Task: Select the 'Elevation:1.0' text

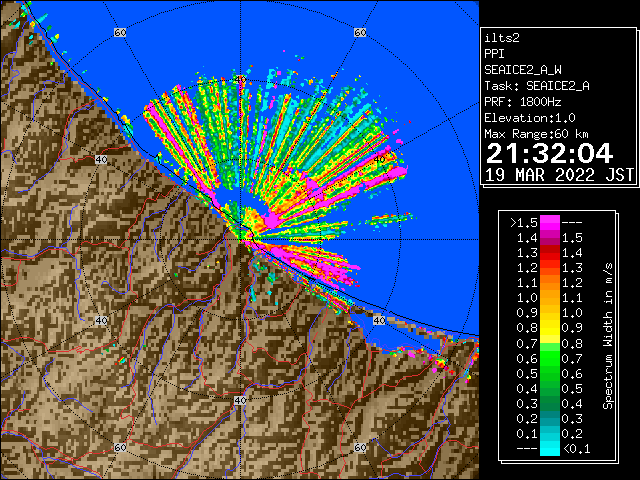Action: pyautogui.click(x=530, y=118)
